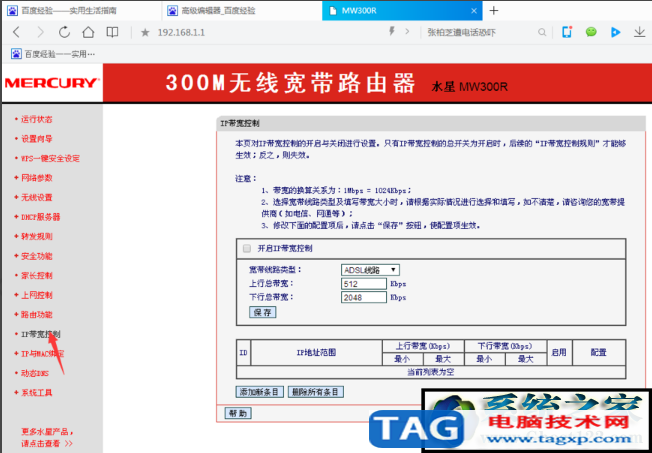Switch to the 高级编辑器_百度经验 tab
The image size is (652, 453).
click(241, 11)
